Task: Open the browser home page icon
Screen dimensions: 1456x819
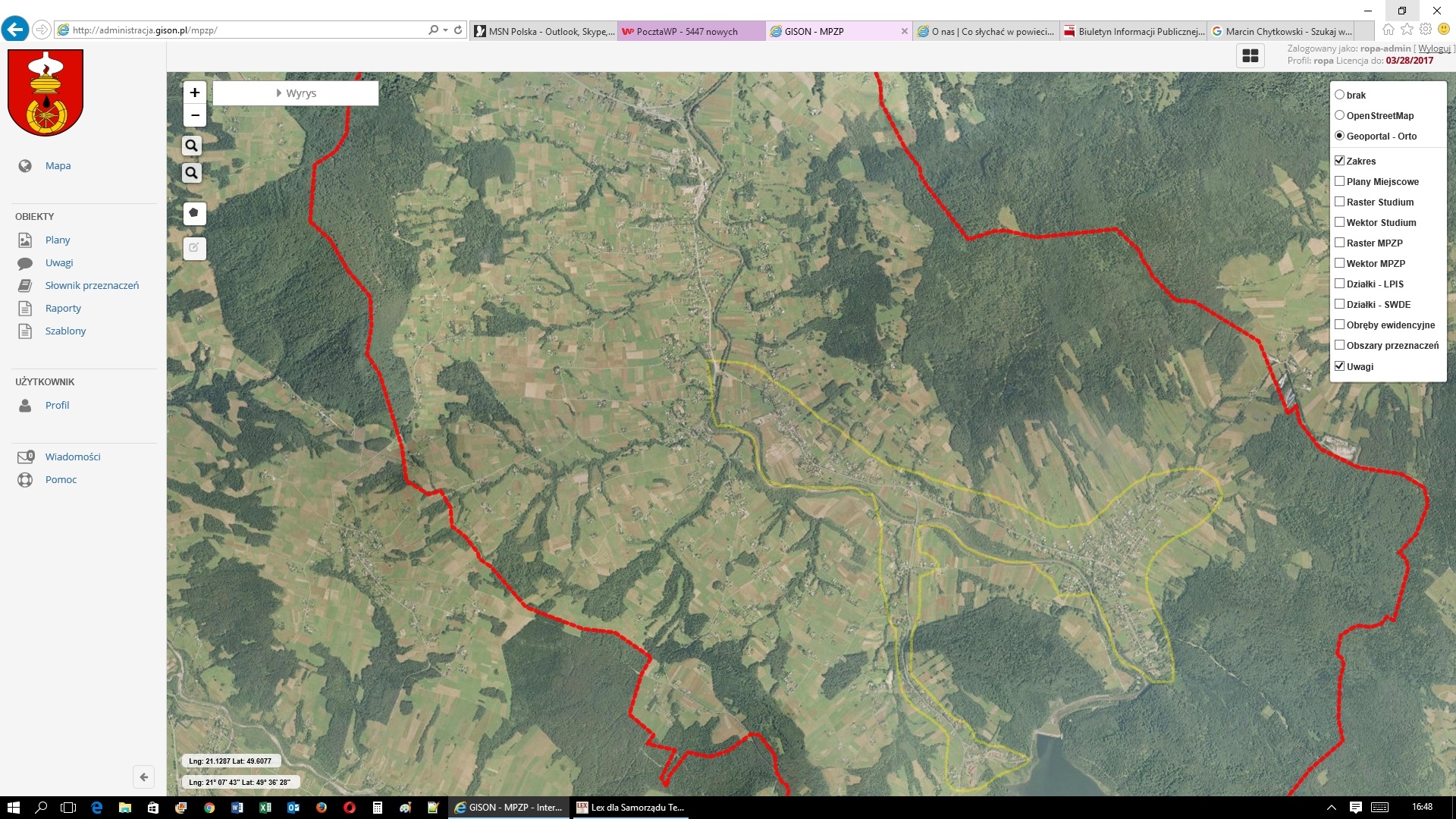Action: click(x=1389, y=30)
